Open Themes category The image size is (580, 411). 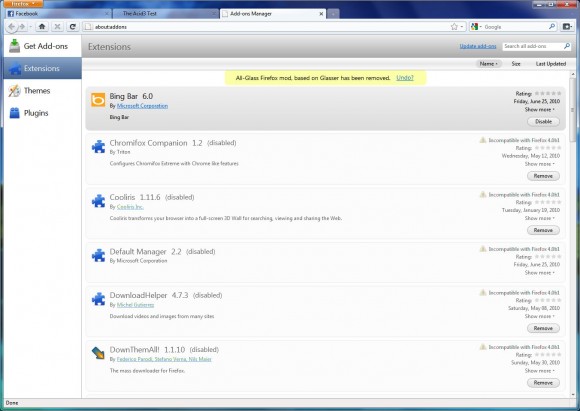point(43,91)
